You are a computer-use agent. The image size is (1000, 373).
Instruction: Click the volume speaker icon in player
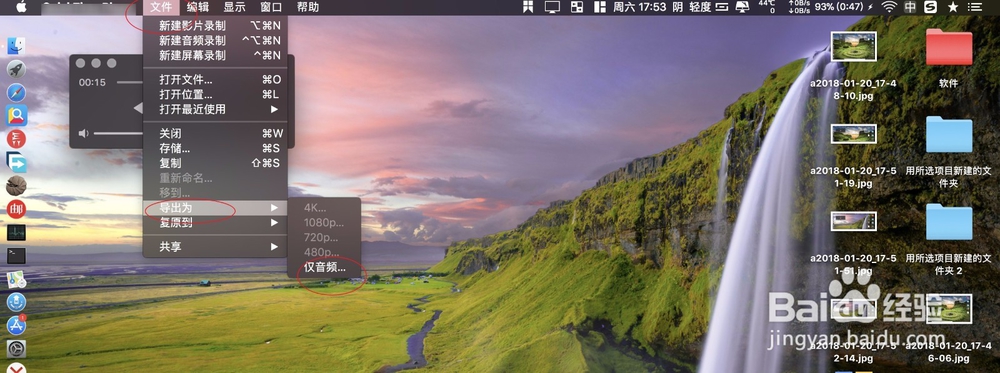[84, 133]
